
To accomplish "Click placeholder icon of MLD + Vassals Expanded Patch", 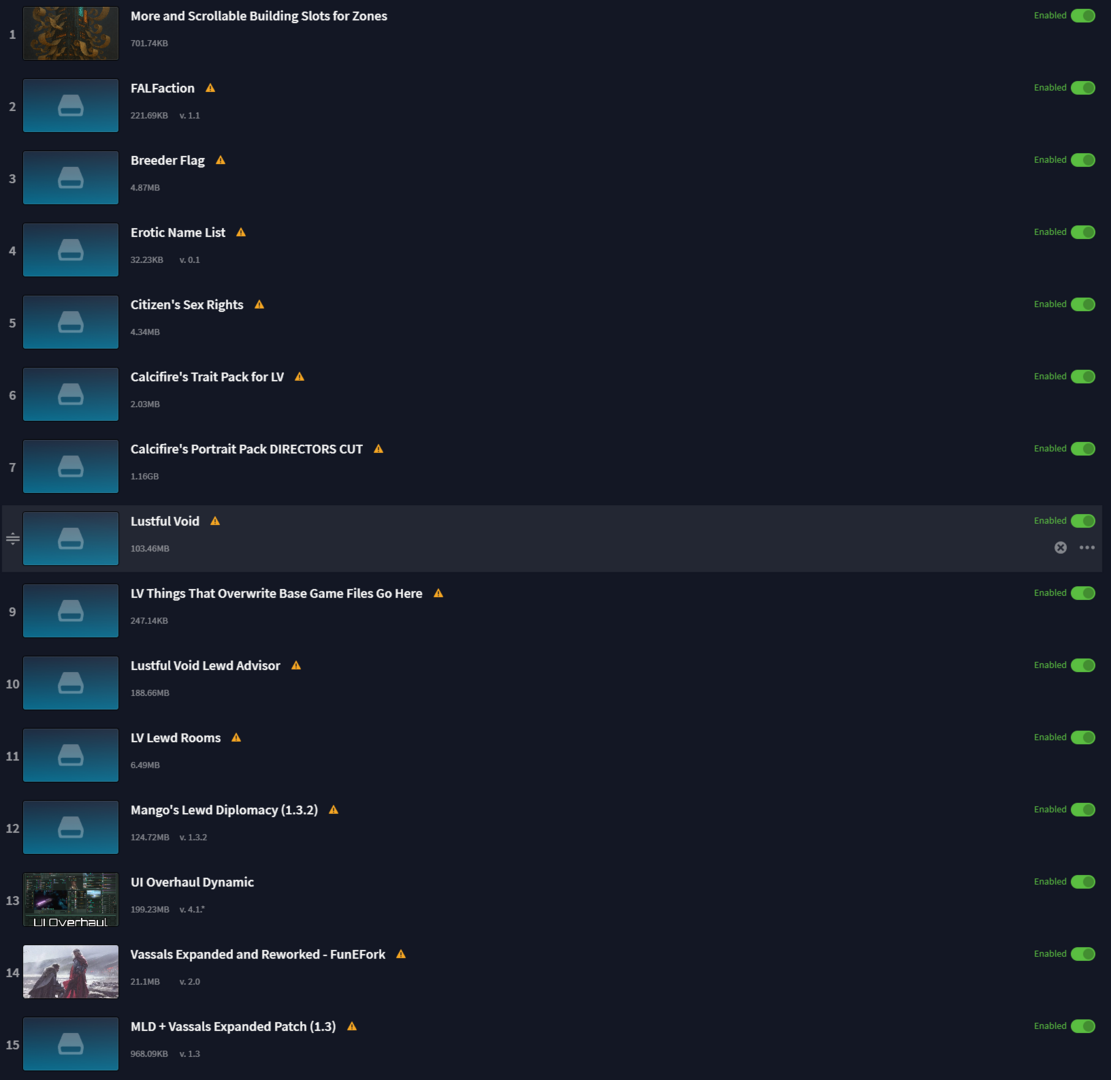I will point(71,1045).
